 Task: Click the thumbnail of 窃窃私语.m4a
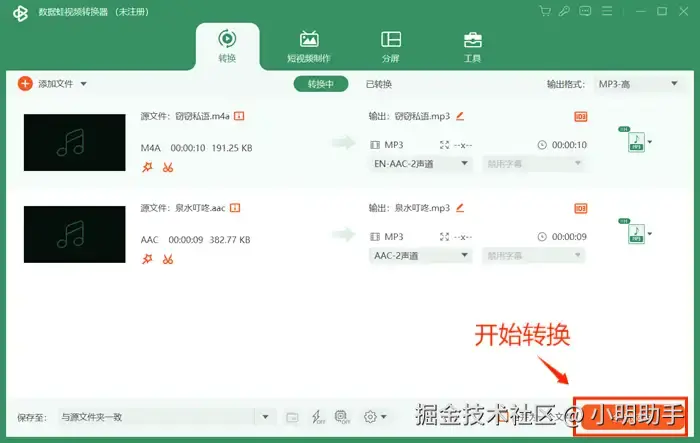[75, 142]
